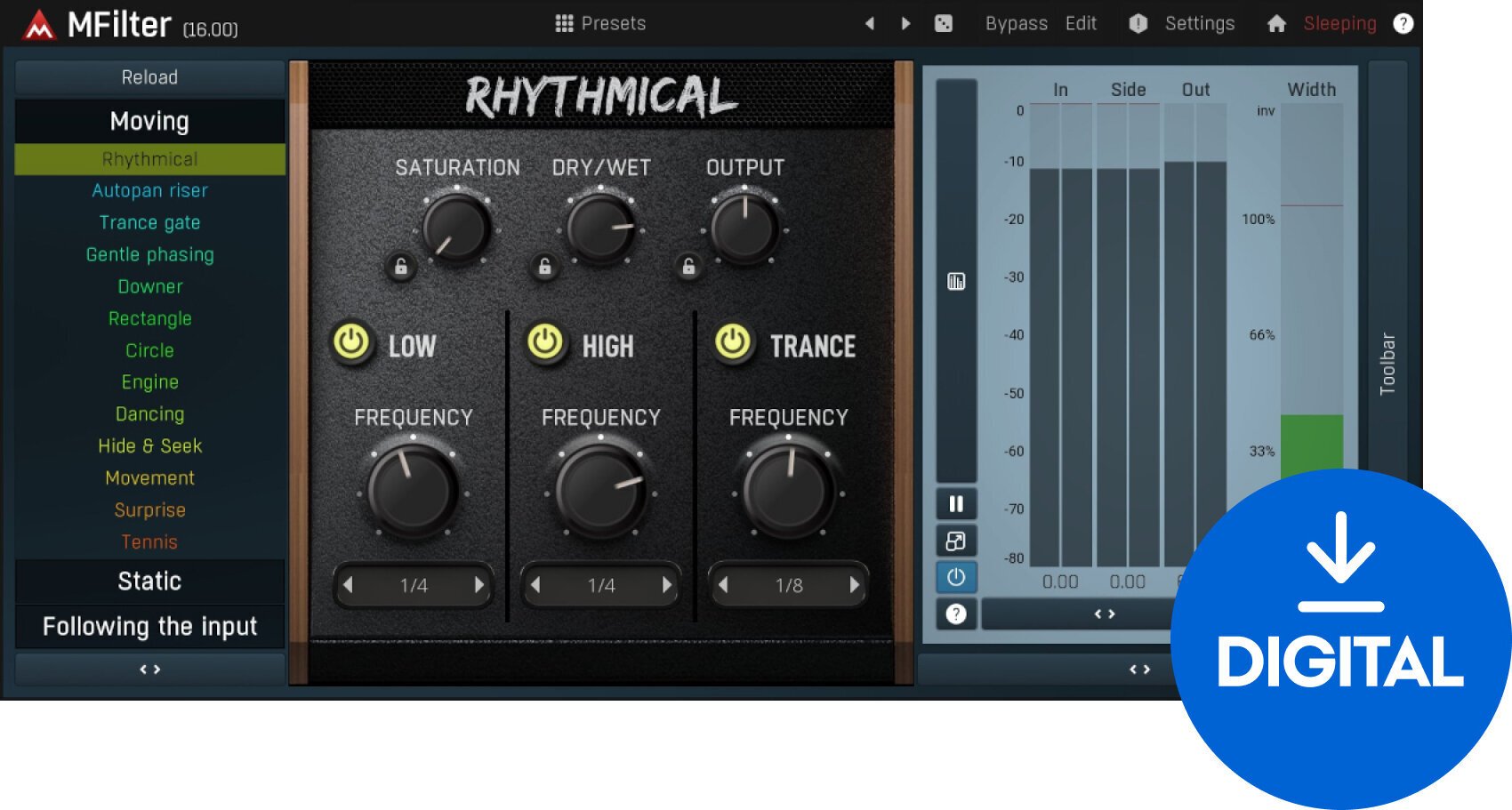Click the resize panel icon below the pause button
Image resolution: width=1512 pixels, height=810 pixels.
[955, 541]
